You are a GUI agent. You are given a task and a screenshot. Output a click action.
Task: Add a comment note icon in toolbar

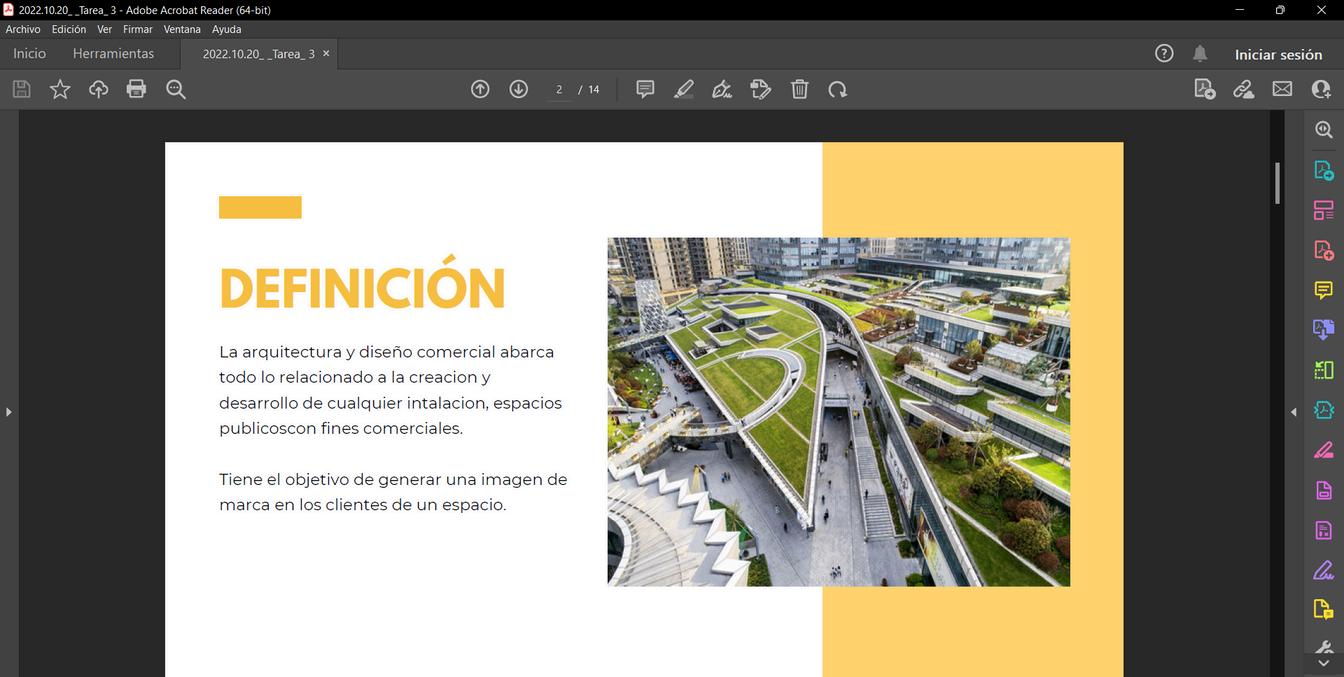(x=645, y=89)
